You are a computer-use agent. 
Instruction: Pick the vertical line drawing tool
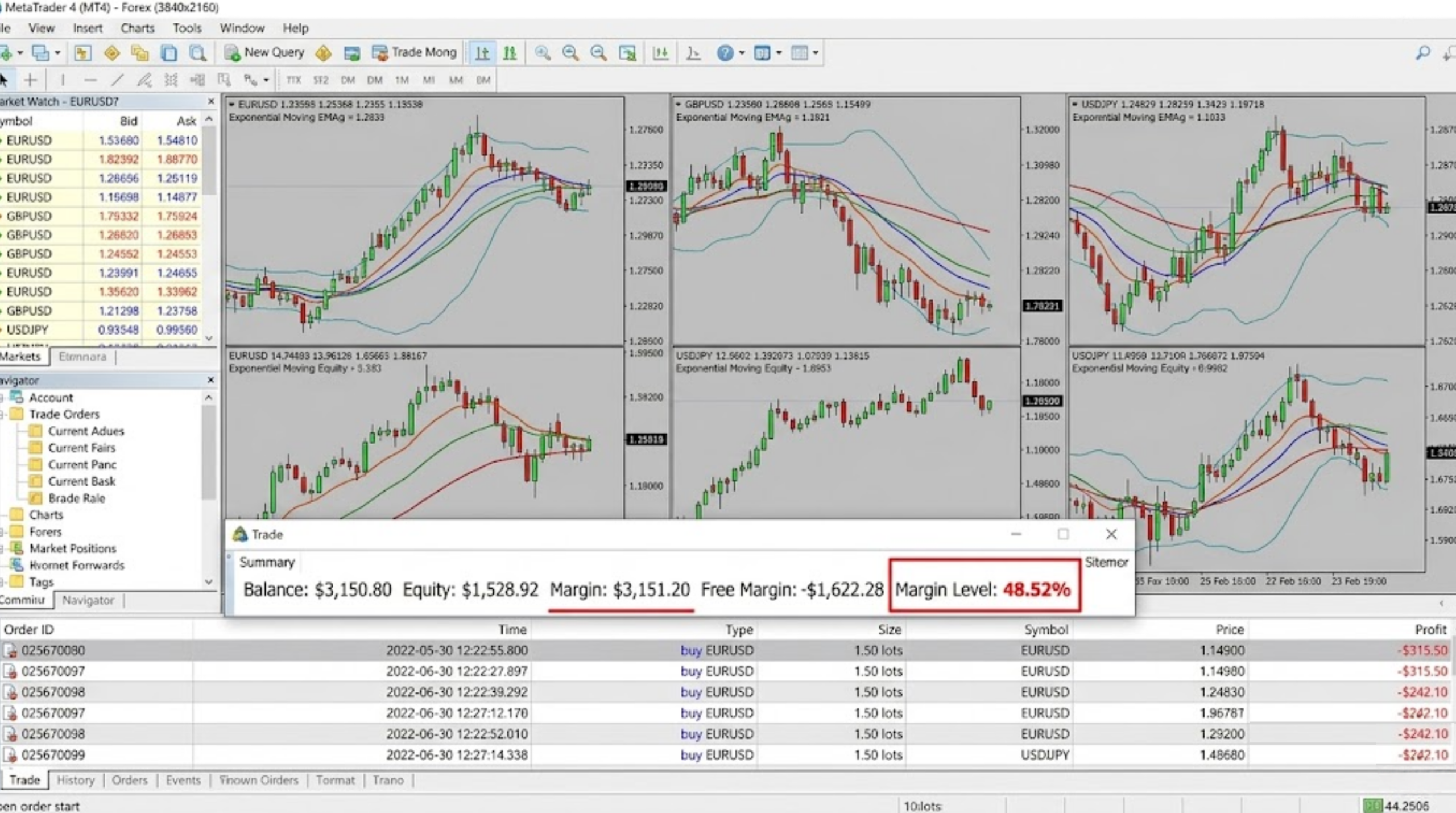[x=63, y=80]
